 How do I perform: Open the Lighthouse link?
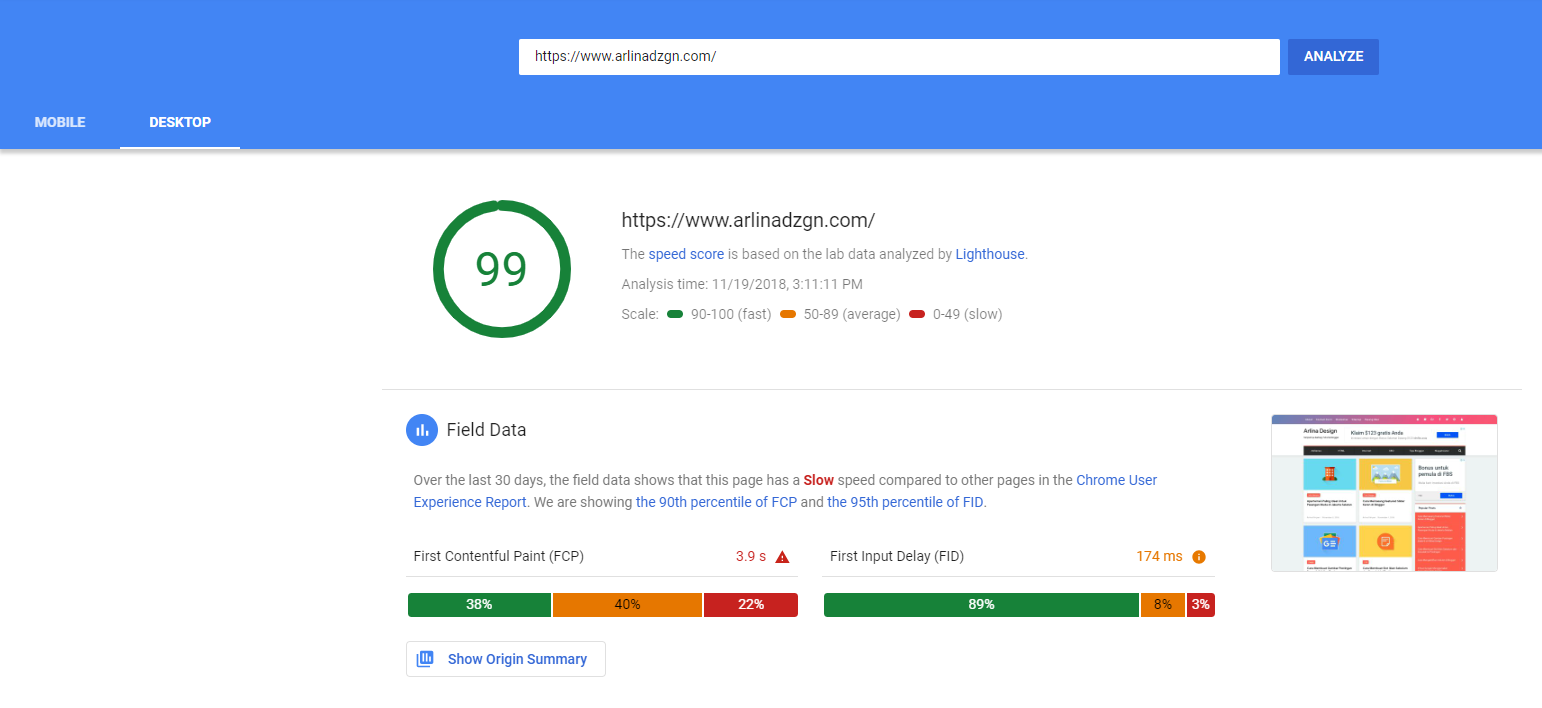990,254
